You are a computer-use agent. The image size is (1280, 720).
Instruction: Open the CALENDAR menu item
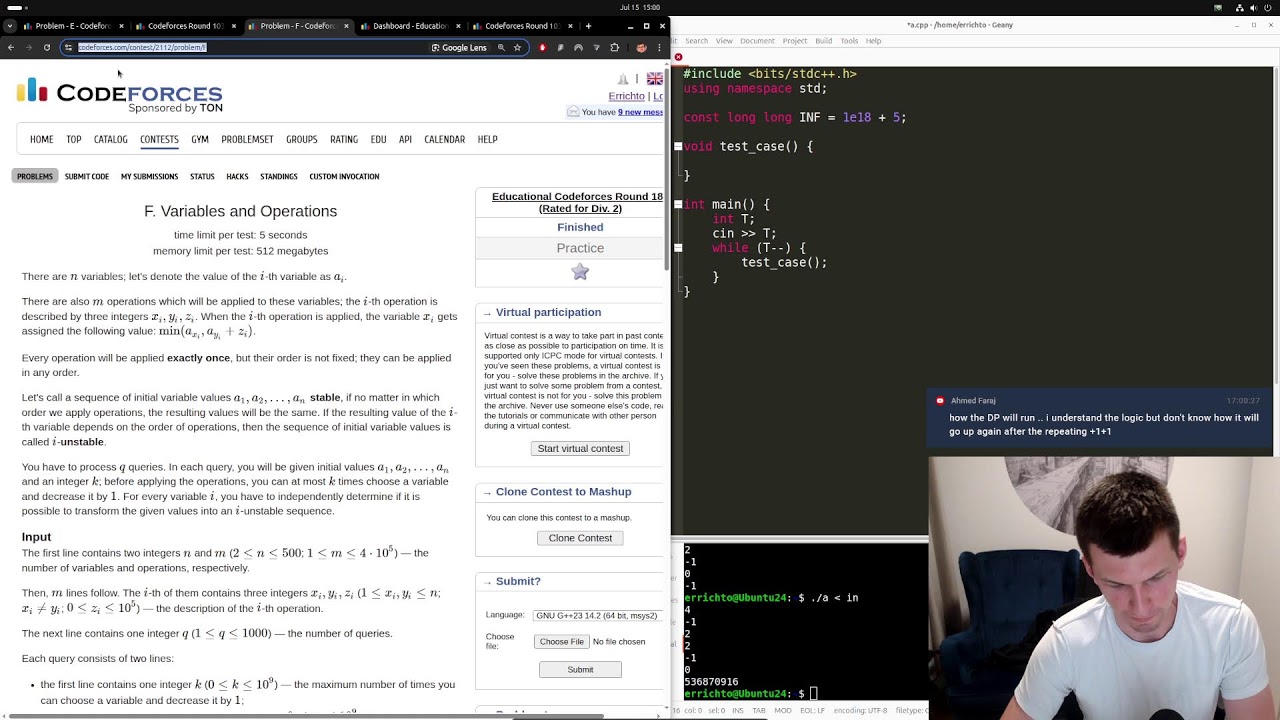[444, 139]
